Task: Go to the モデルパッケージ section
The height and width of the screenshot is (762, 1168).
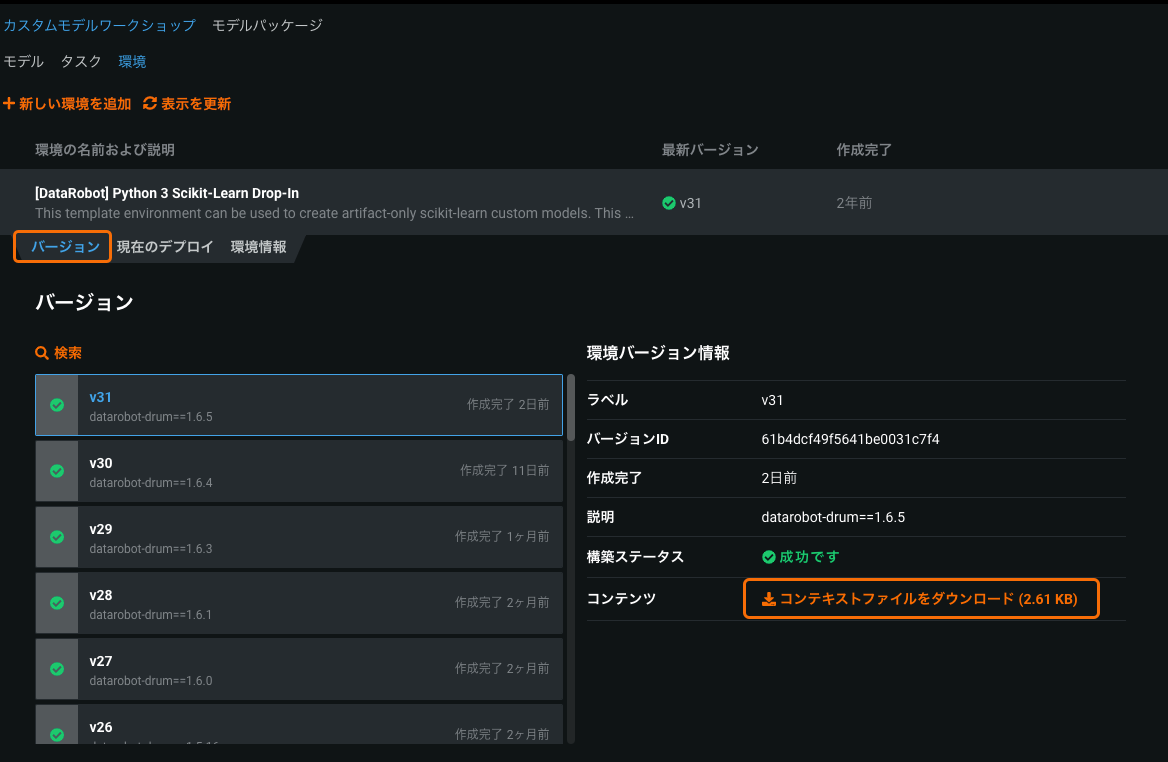Action: [267, 25]
